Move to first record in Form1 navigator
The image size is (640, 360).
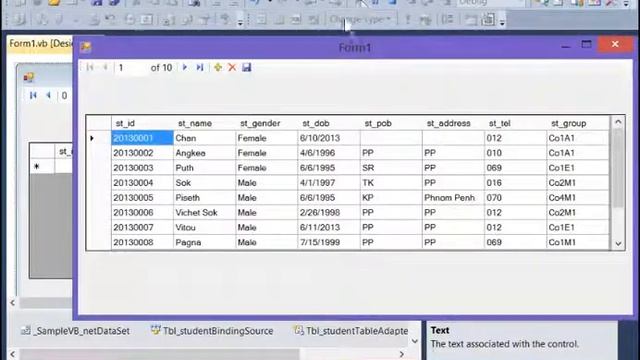pyautogui.click(x=90, y=67)
